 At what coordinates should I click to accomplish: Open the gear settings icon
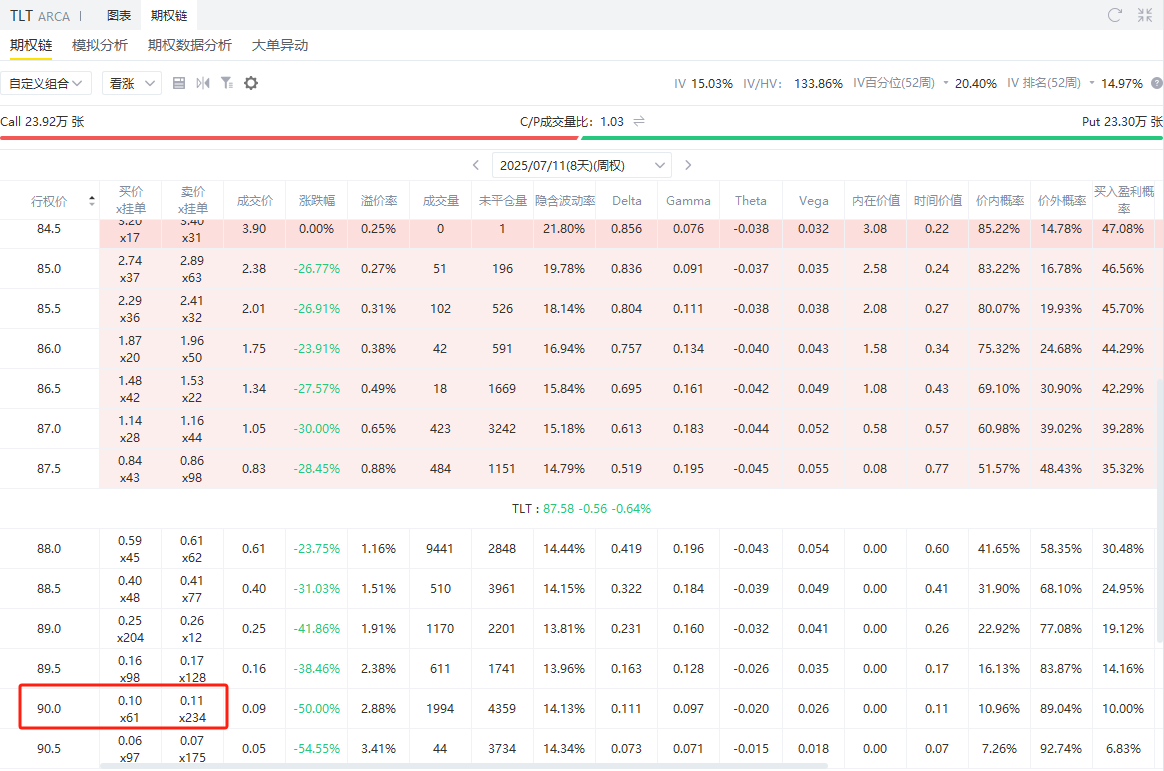click(x=251, y=83)
